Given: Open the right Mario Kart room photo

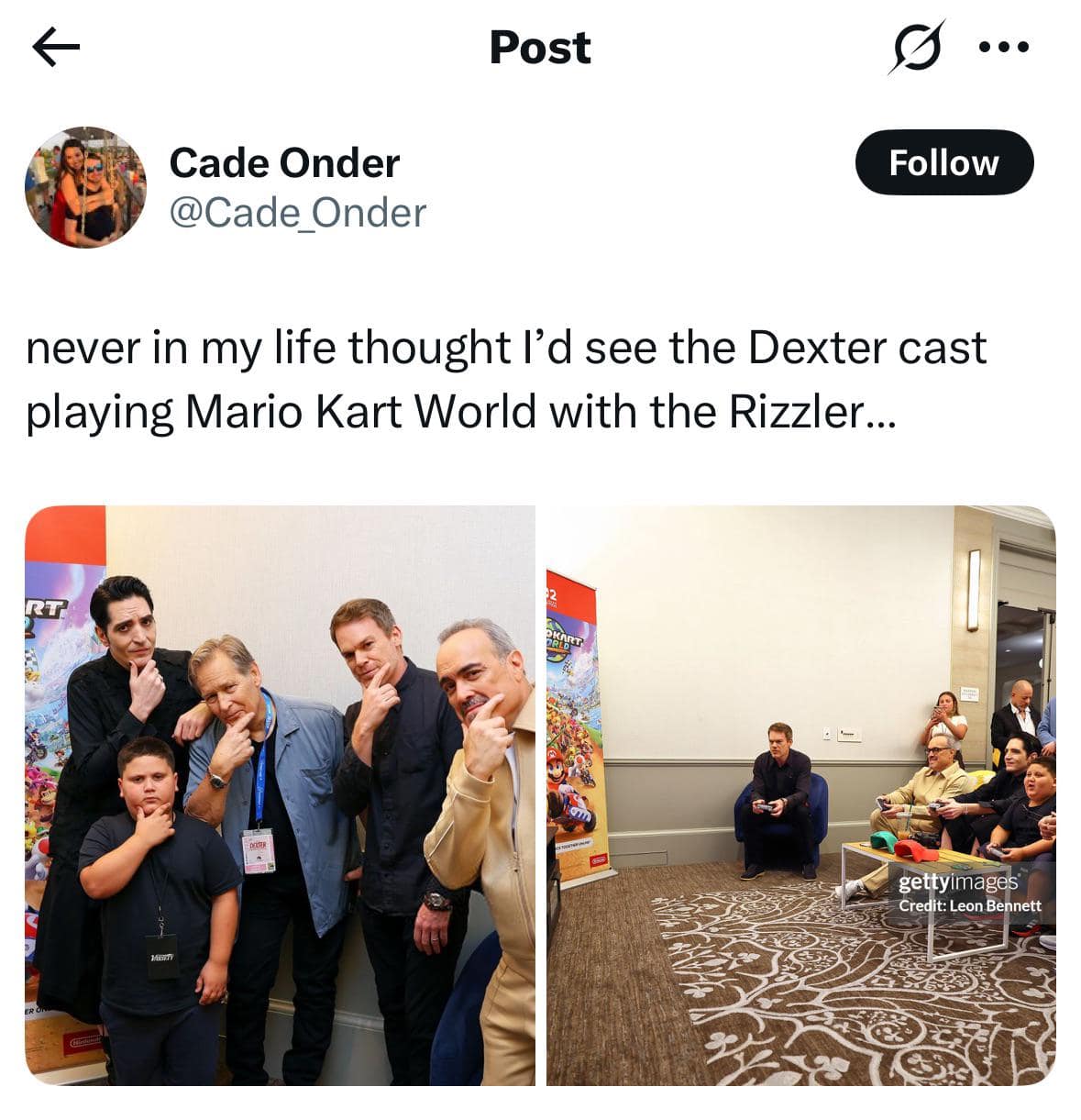Looking at the screenshot, I should [x=801, y=795].
